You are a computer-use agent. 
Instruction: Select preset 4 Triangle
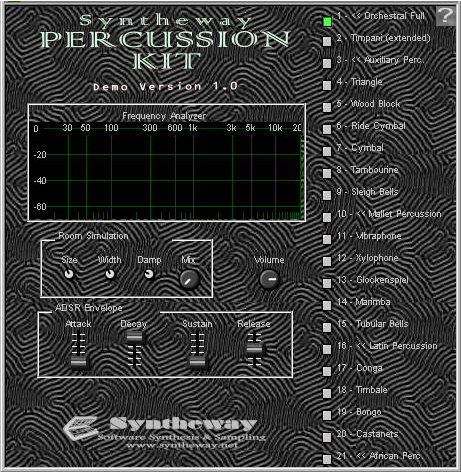pos(327,85)
